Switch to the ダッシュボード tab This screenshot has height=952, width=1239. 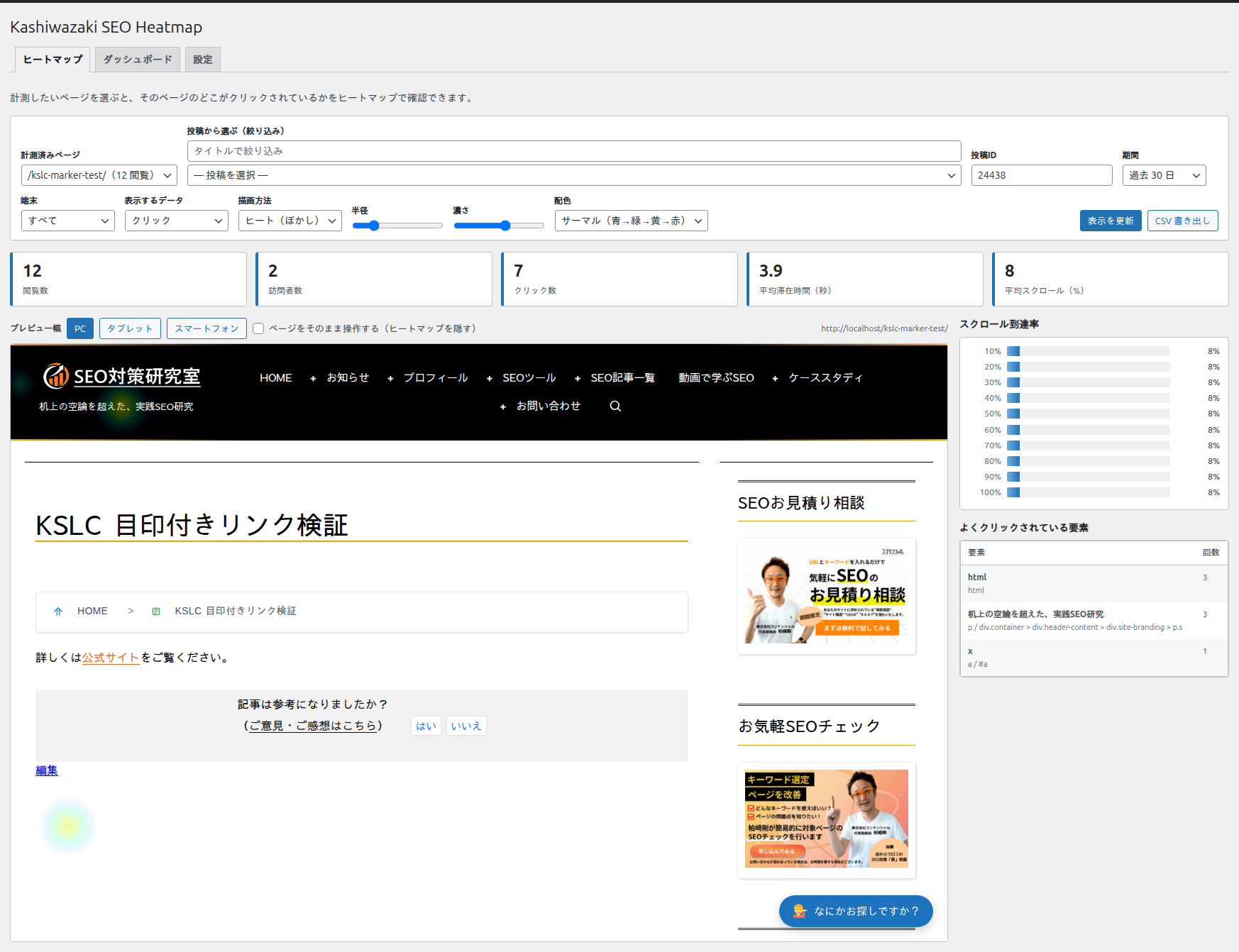[138, 60]
